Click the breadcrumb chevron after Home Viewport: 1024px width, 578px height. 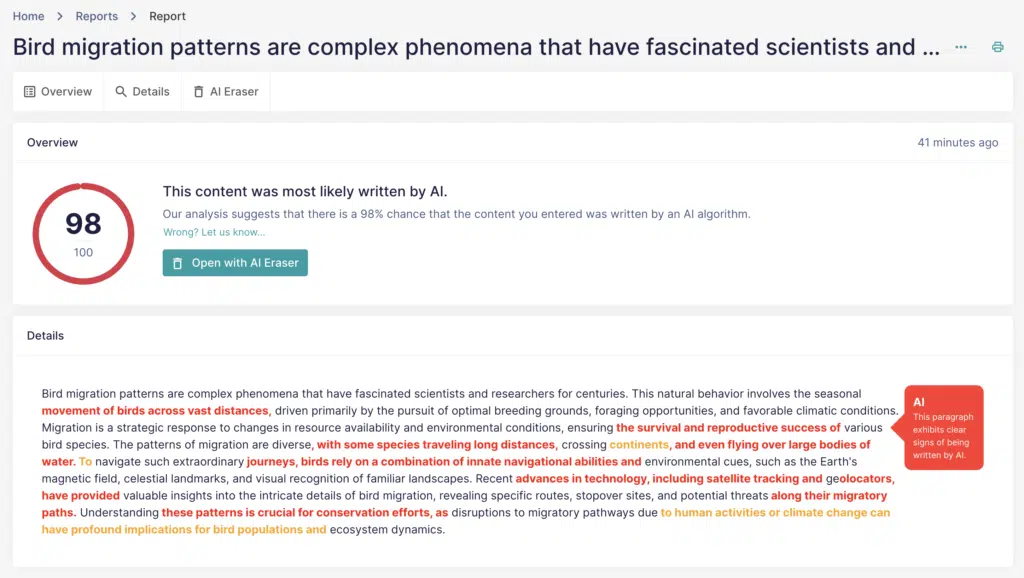point(60,16)
